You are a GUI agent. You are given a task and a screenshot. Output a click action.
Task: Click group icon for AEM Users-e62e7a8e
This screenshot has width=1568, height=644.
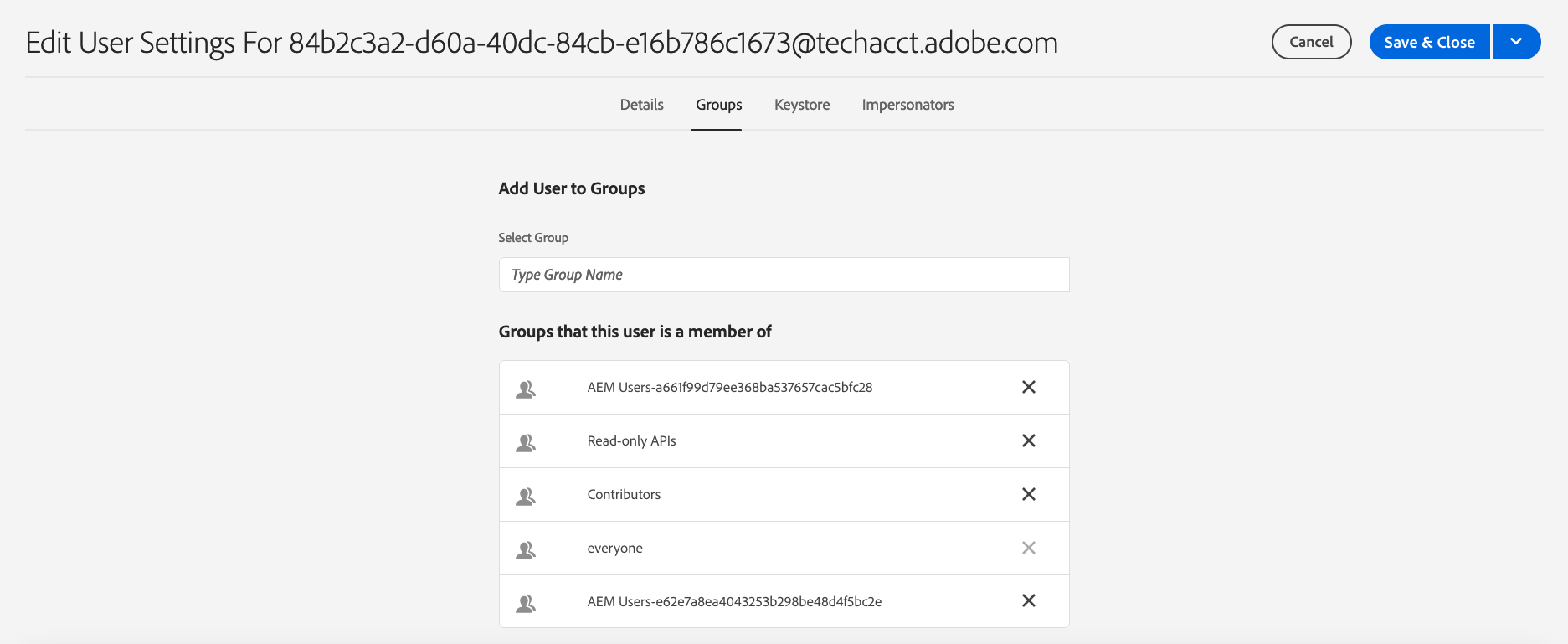coord(526,603)
